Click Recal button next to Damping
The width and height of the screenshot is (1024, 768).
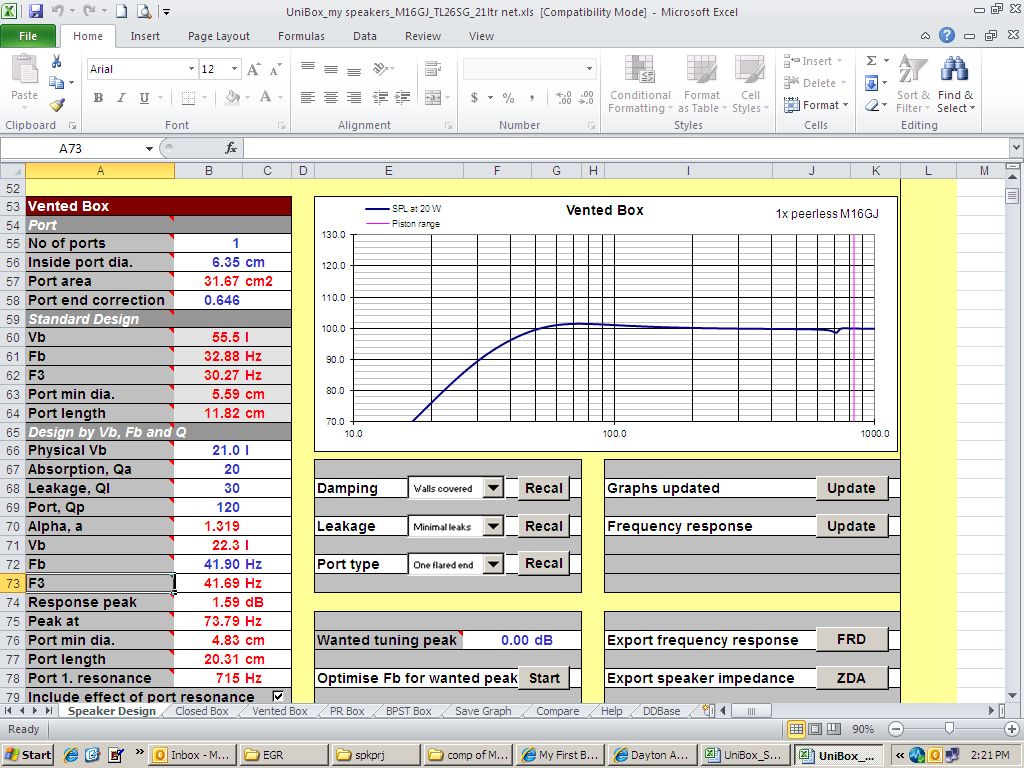coord(543,488)
